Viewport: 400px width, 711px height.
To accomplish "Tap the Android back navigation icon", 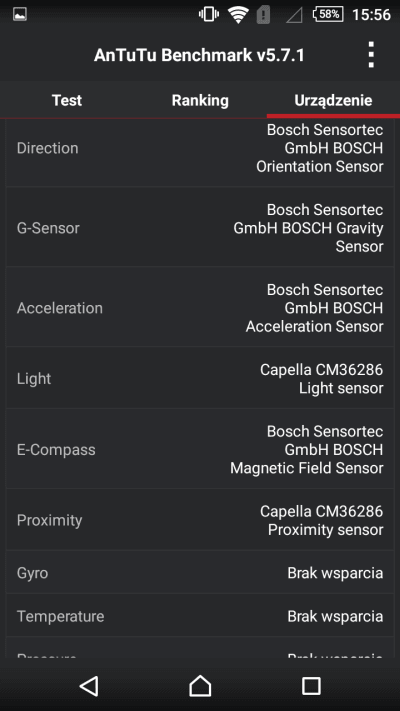I will coord(89,686).
